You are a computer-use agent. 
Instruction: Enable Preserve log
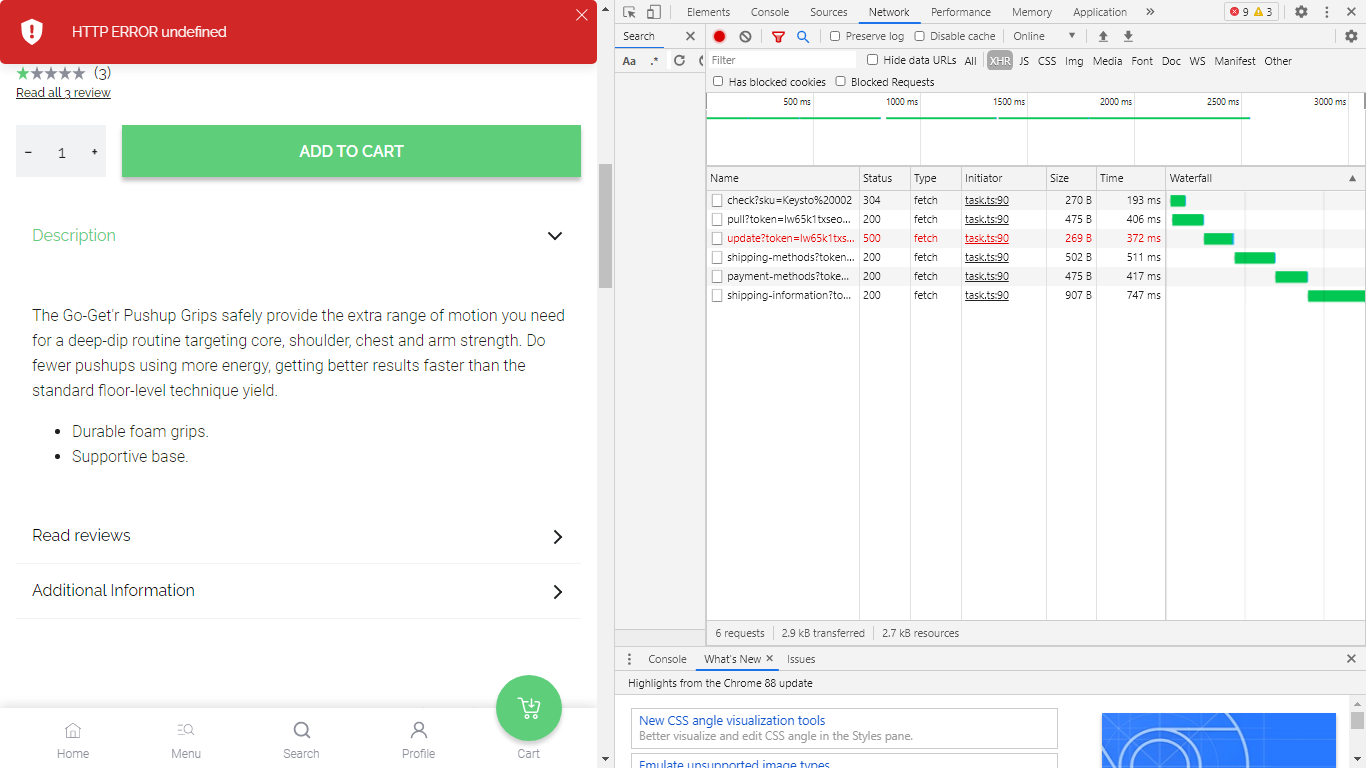coord(835,35)
